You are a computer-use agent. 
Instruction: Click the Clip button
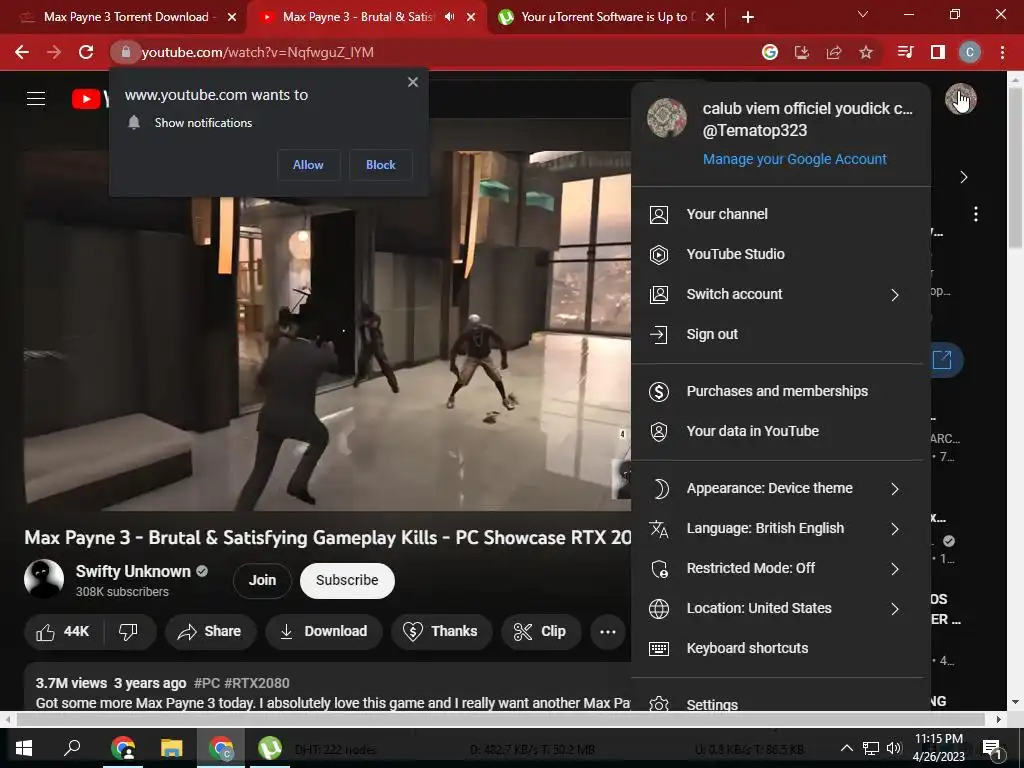coord(540,632)
